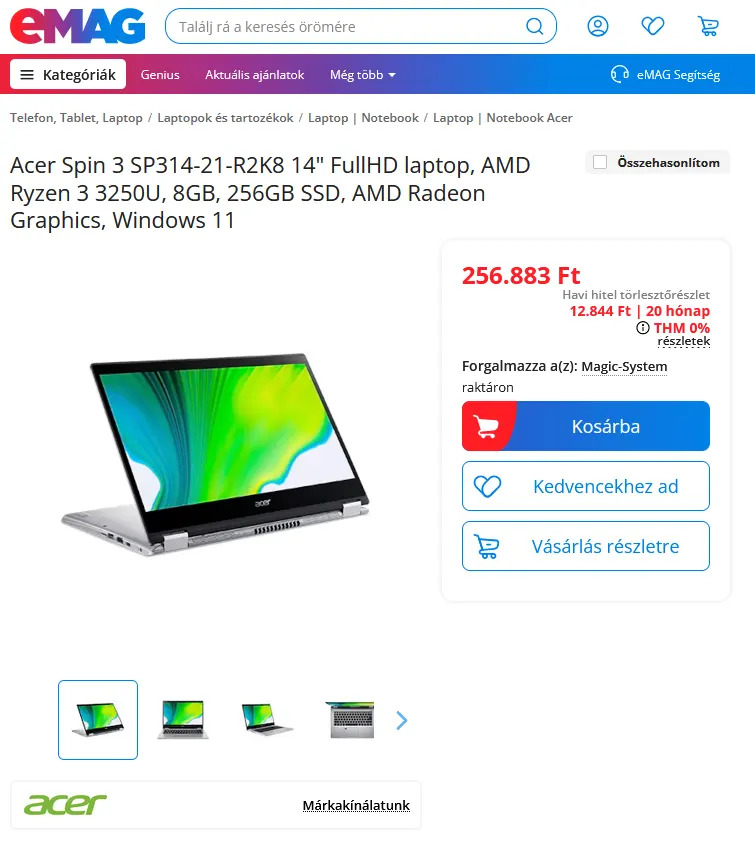Click the Kedvencekhez ad button
Screen dimensions: 755x843
pyautogui.click(x=586, y=486)
